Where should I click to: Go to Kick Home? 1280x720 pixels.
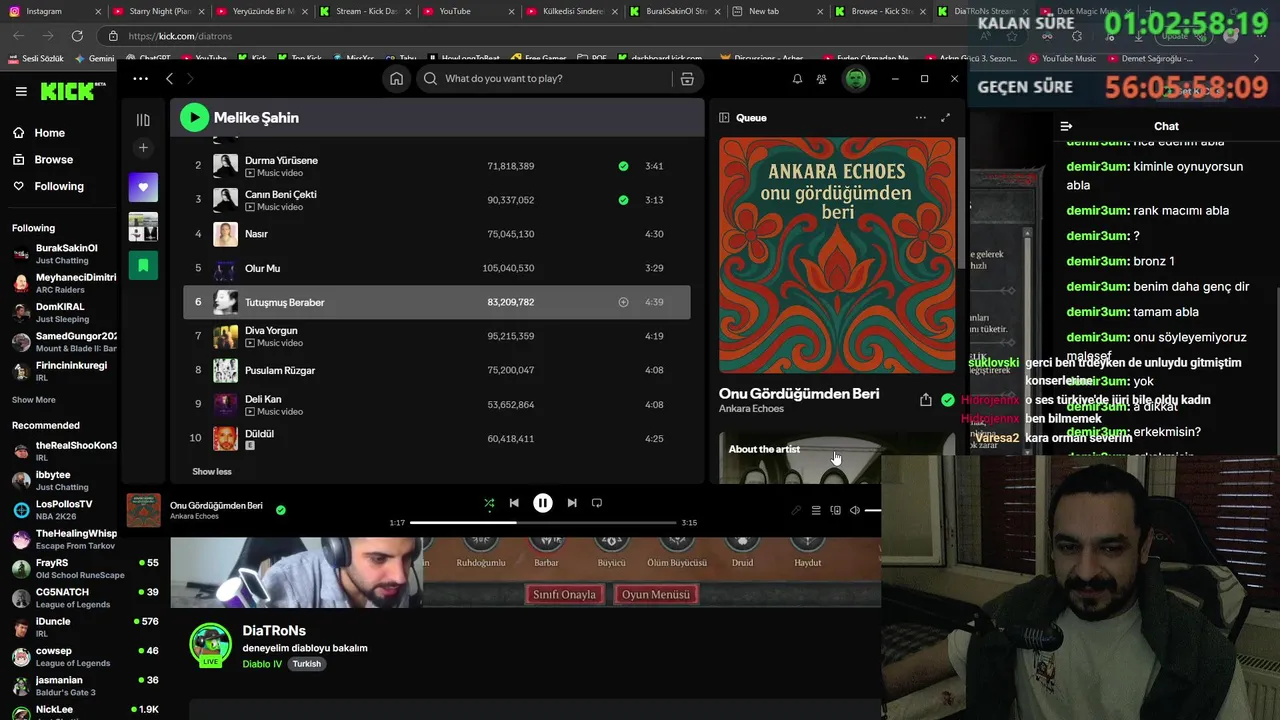39,133
